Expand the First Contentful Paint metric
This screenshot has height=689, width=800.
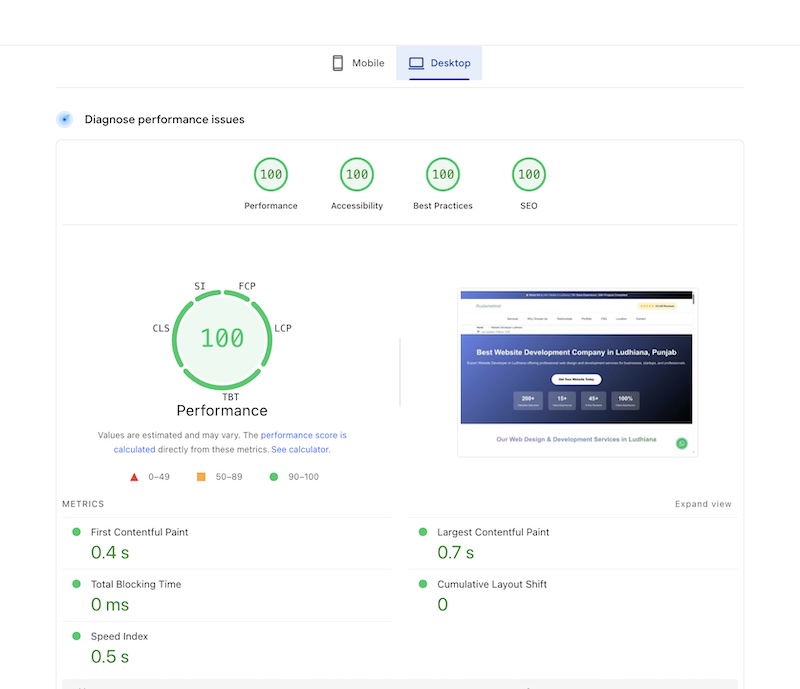[139, 532]
